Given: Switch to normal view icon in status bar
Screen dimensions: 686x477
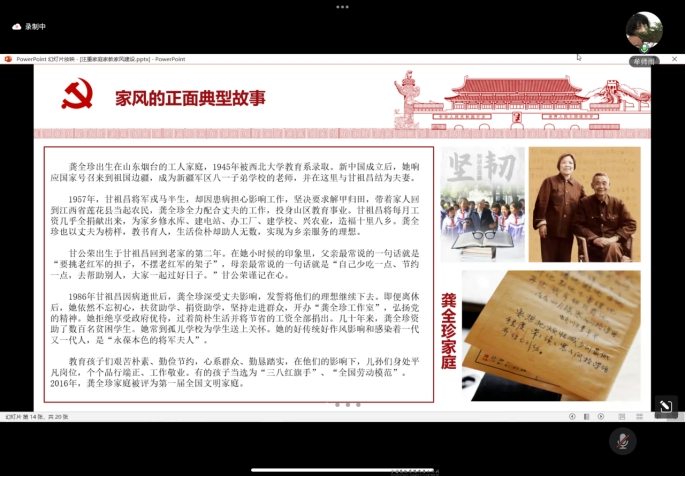Looking at the screenshot, I should point(621,416).
